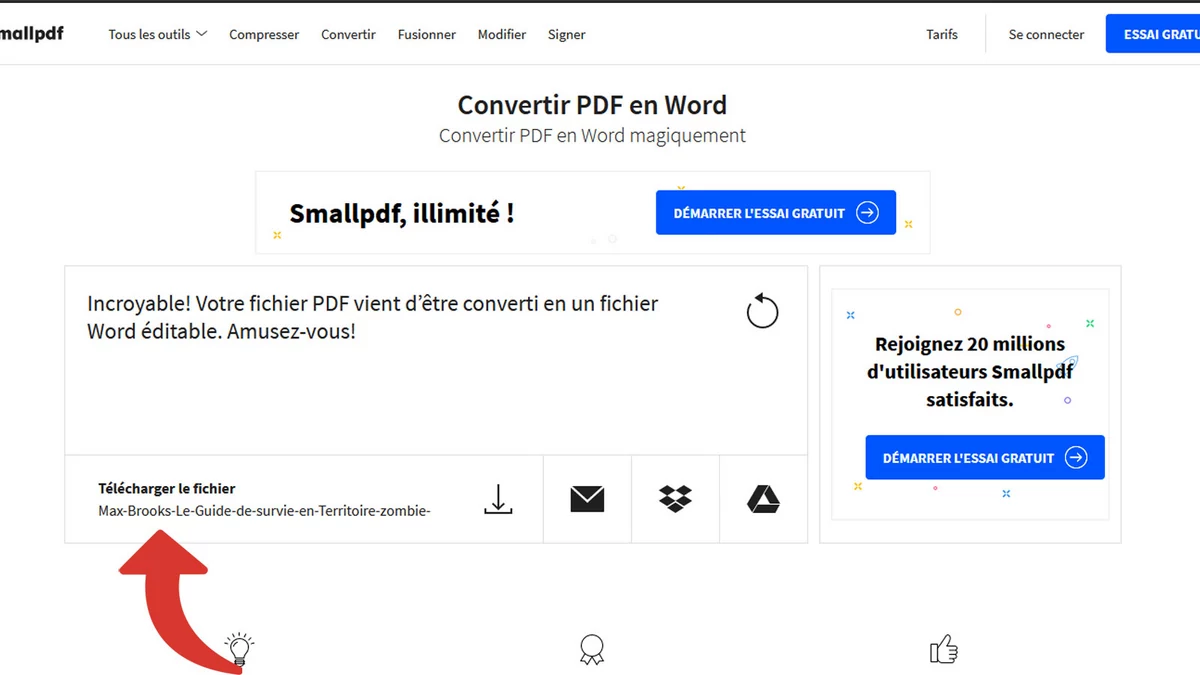The width and height of the screenshot is (1200, 675).
Task: Save the file to Google Drive
Action: (764, 499)
